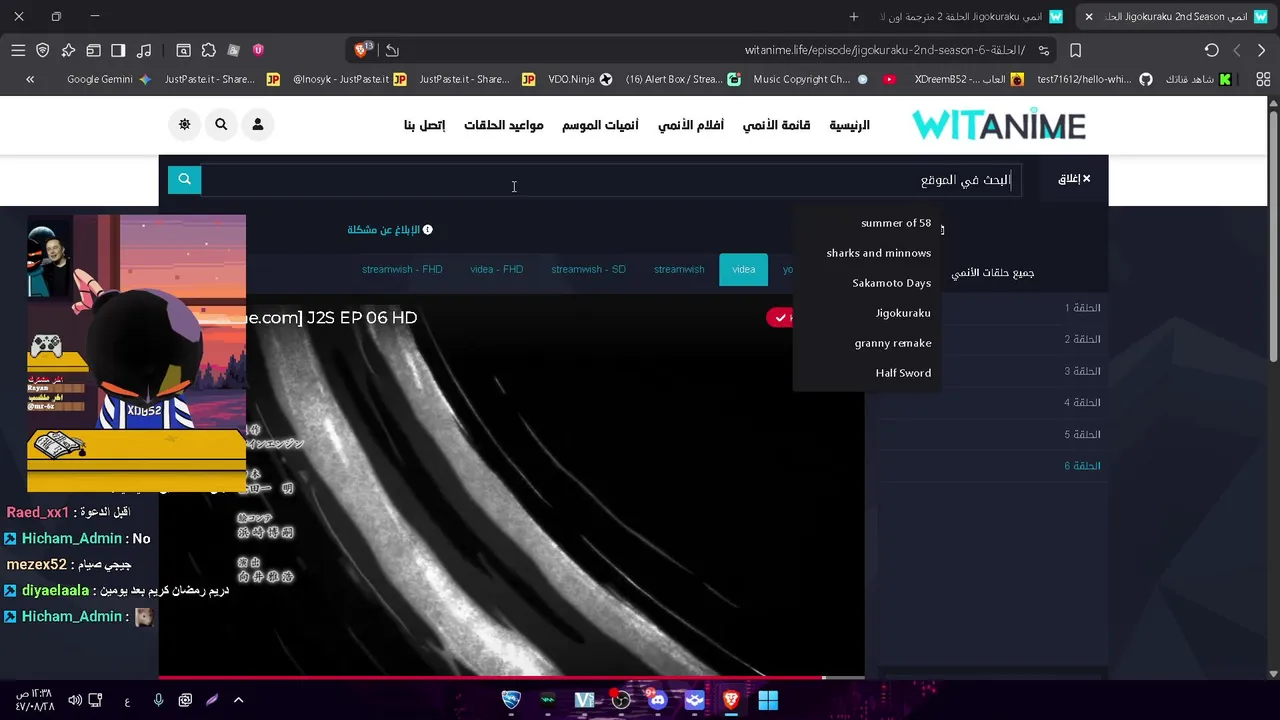1280x720 pixels.
Task: Open the 'Music Copyright Ch...' bookmark
Action: point(810,79)
